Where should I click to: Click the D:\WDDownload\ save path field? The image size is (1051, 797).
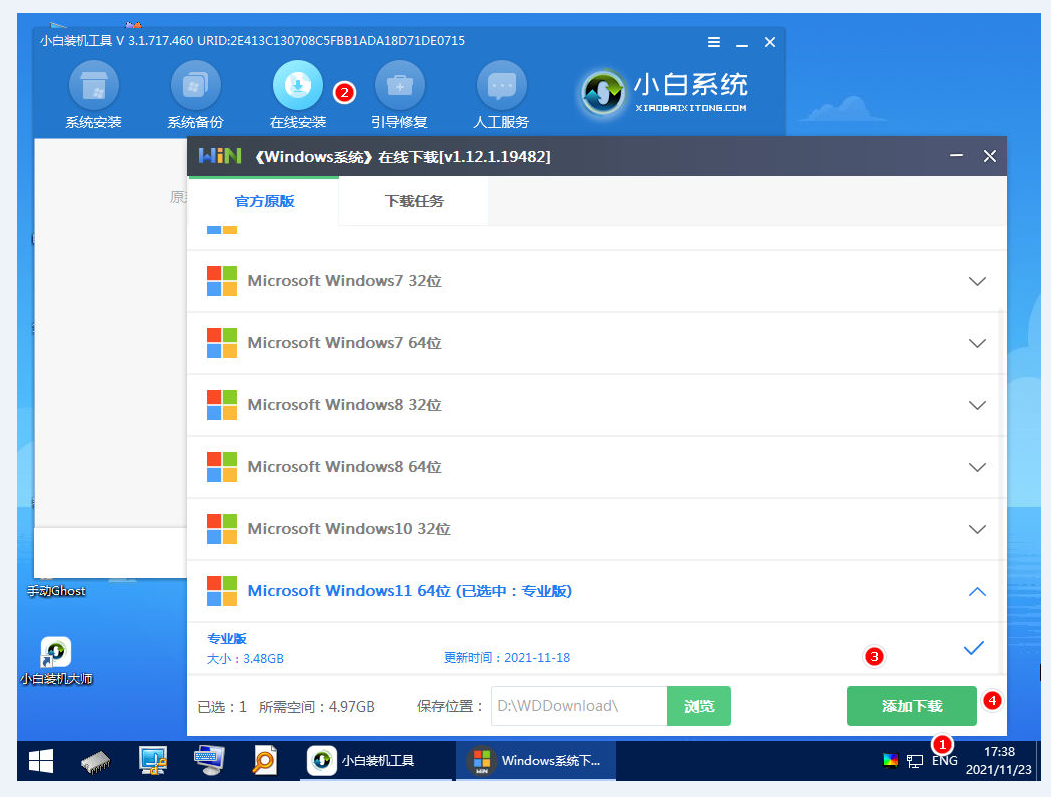pyautogui.click(x=579, y=706)
